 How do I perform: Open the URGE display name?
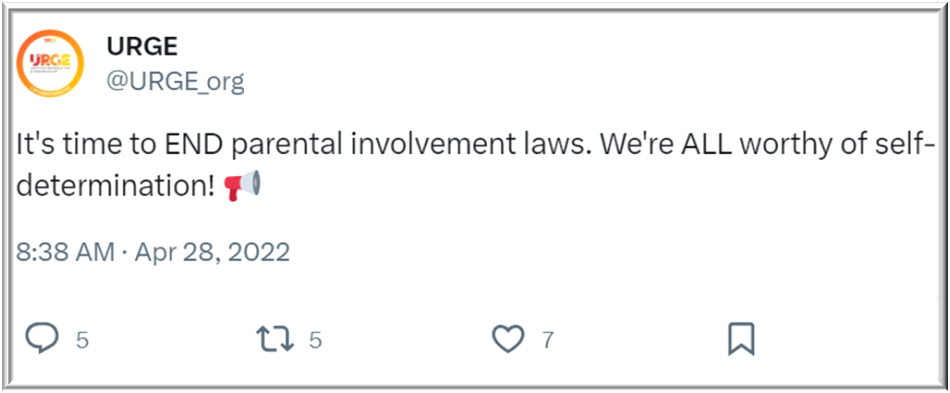click(x=142, y=47)
